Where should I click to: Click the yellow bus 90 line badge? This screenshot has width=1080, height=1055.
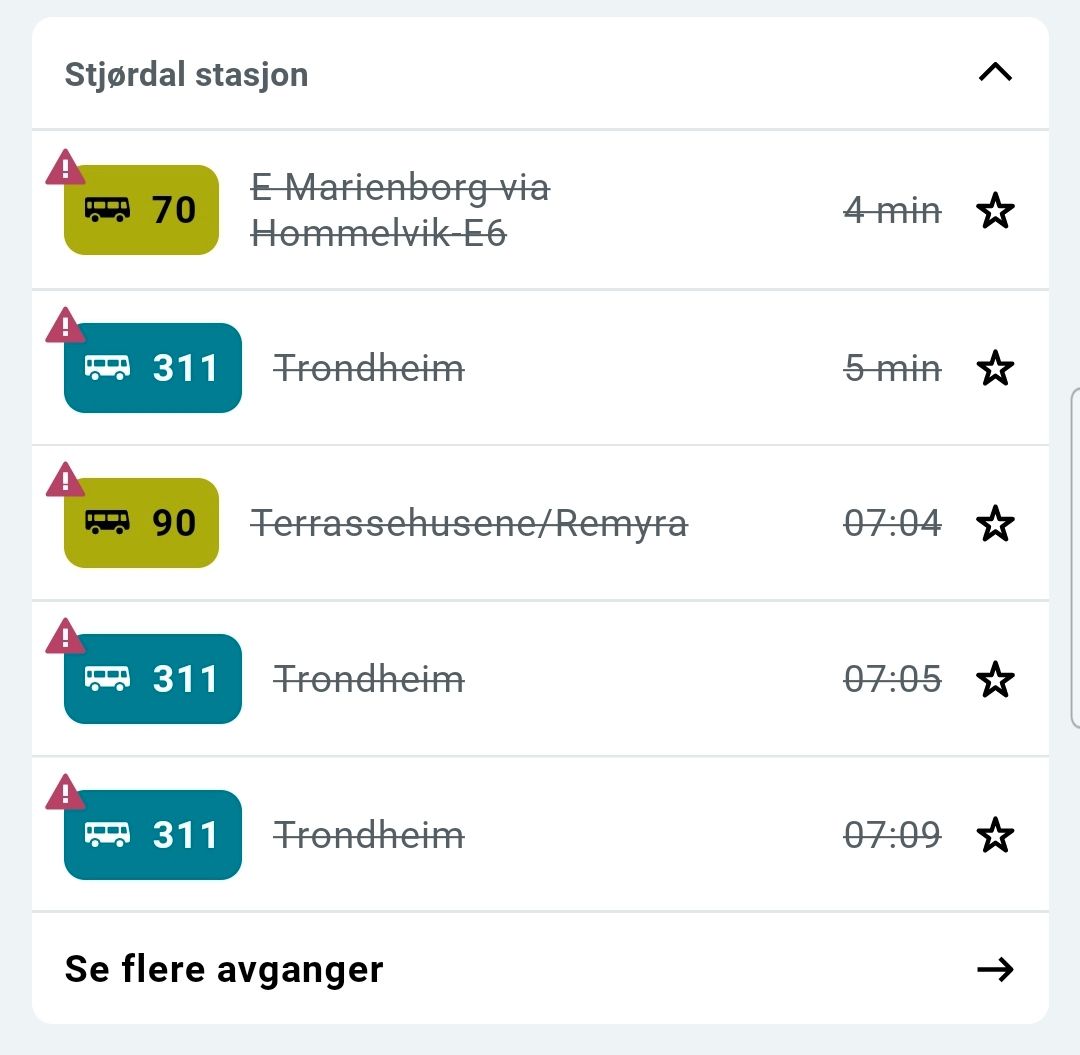[x=142, y=523]
